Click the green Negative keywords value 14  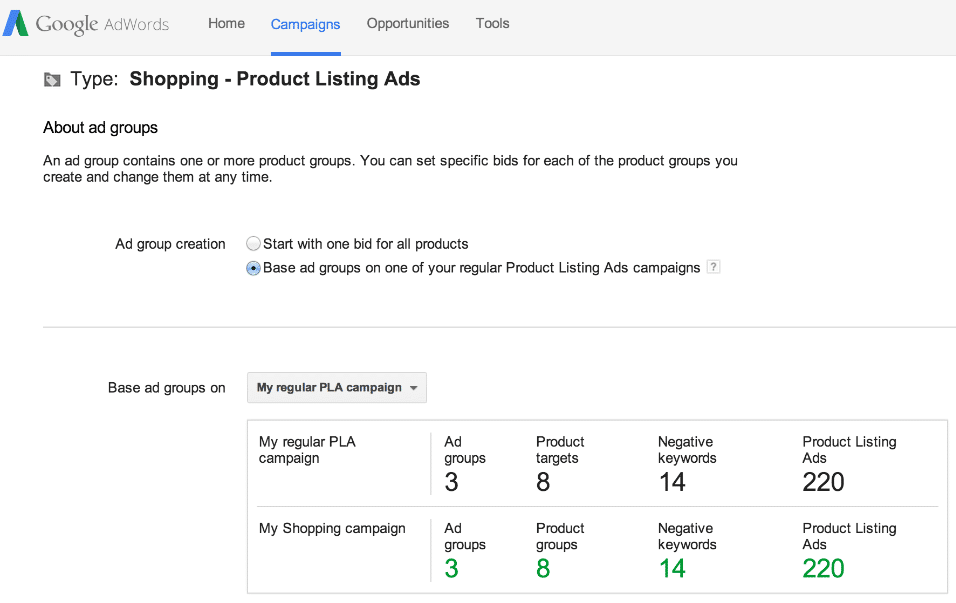(x=672, y=569)
